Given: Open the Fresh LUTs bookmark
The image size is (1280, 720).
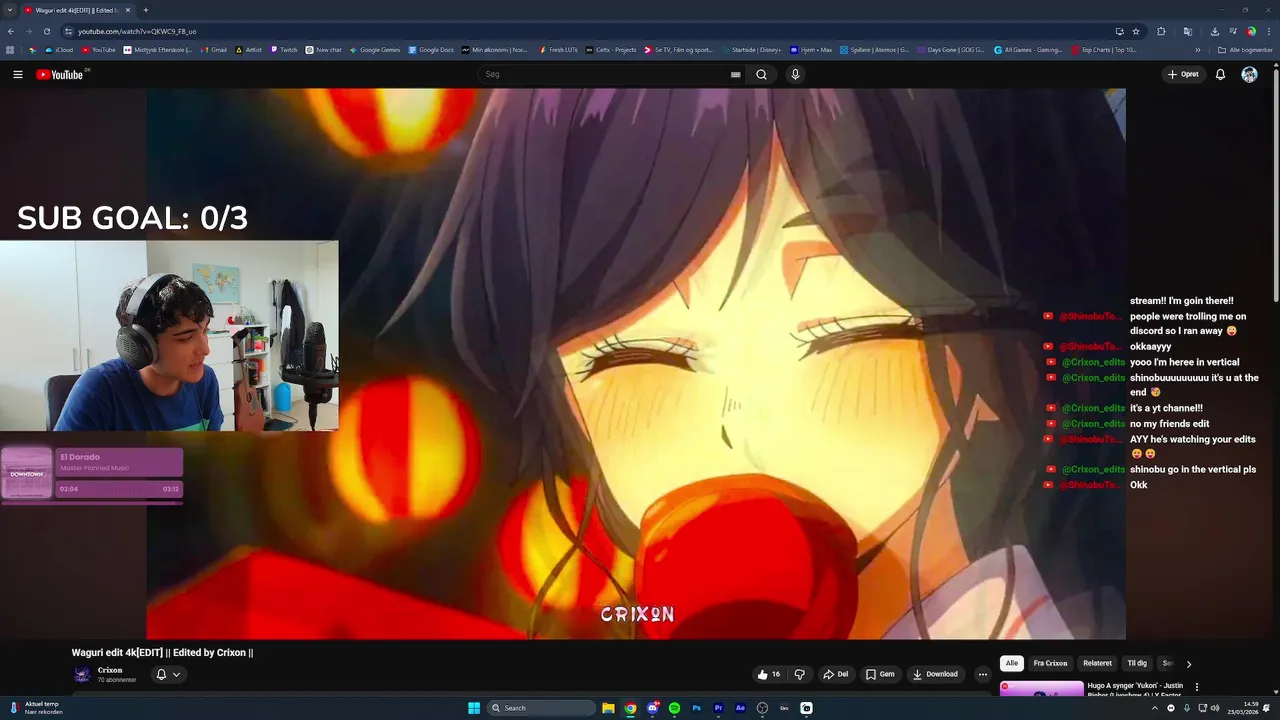Looking at the screenshot, I should (558, 50).
